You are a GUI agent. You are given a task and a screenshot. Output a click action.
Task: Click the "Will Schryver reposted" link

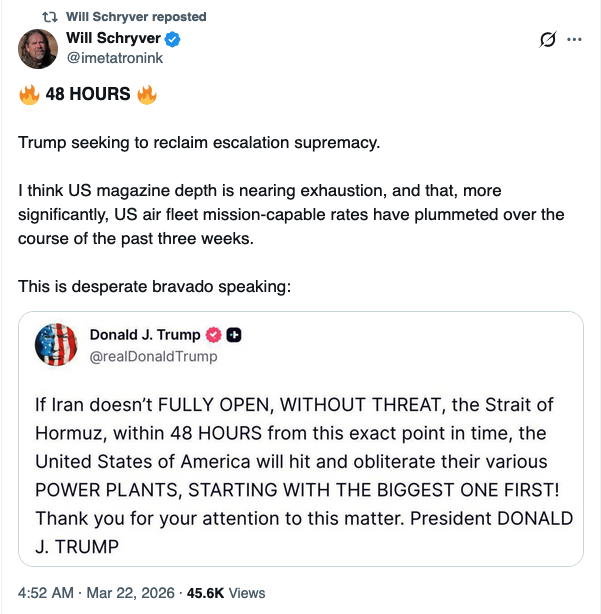coord(136,17)
